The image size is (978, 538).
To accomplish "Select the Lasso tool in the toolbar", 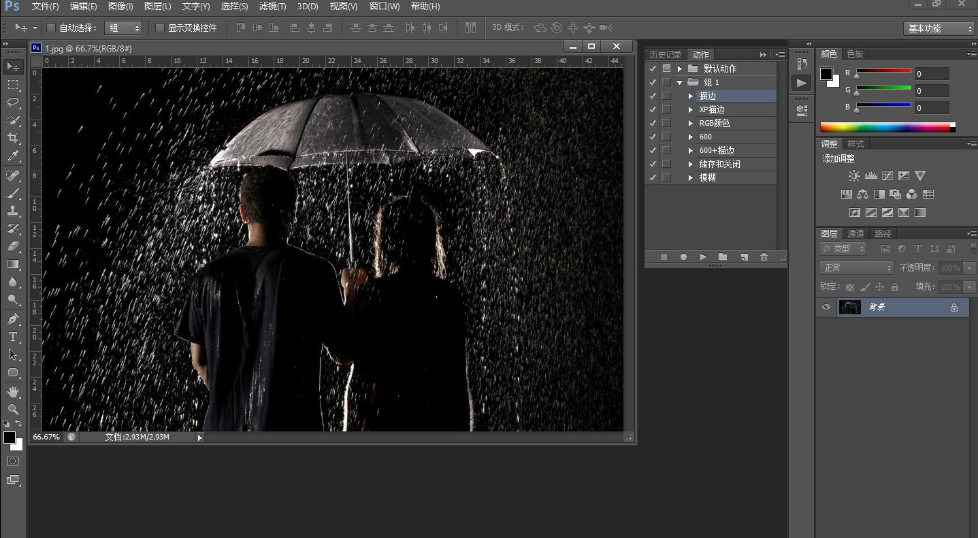I will (x=14, y=102).
